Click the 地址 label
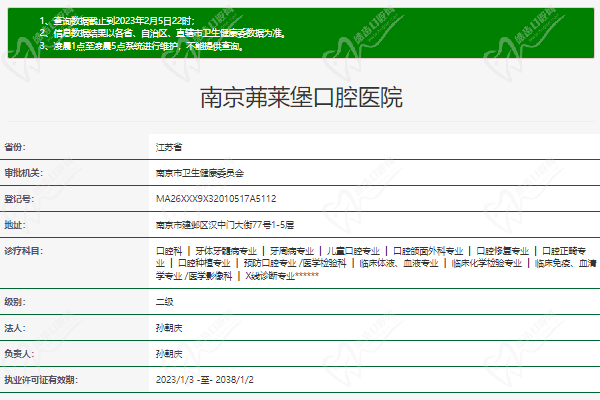600x400 pixels. point(15,225)
